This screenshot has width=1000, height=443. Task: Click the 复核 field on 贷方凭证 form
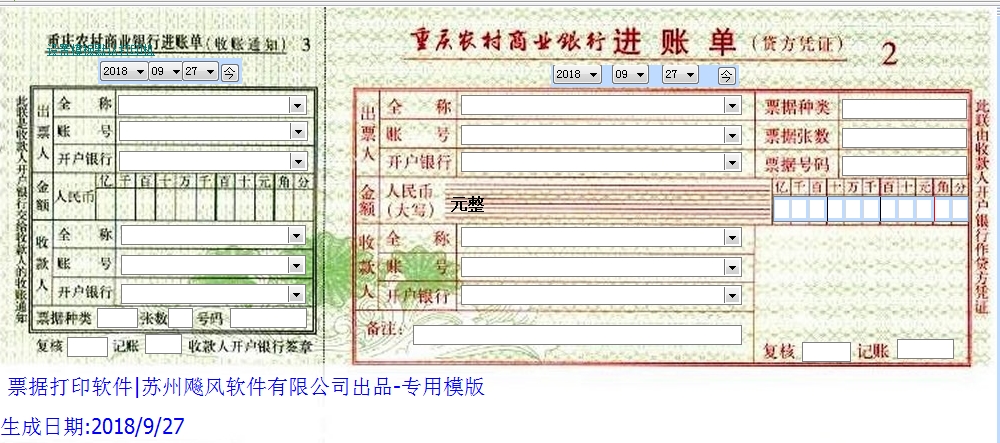click(826, 351)
